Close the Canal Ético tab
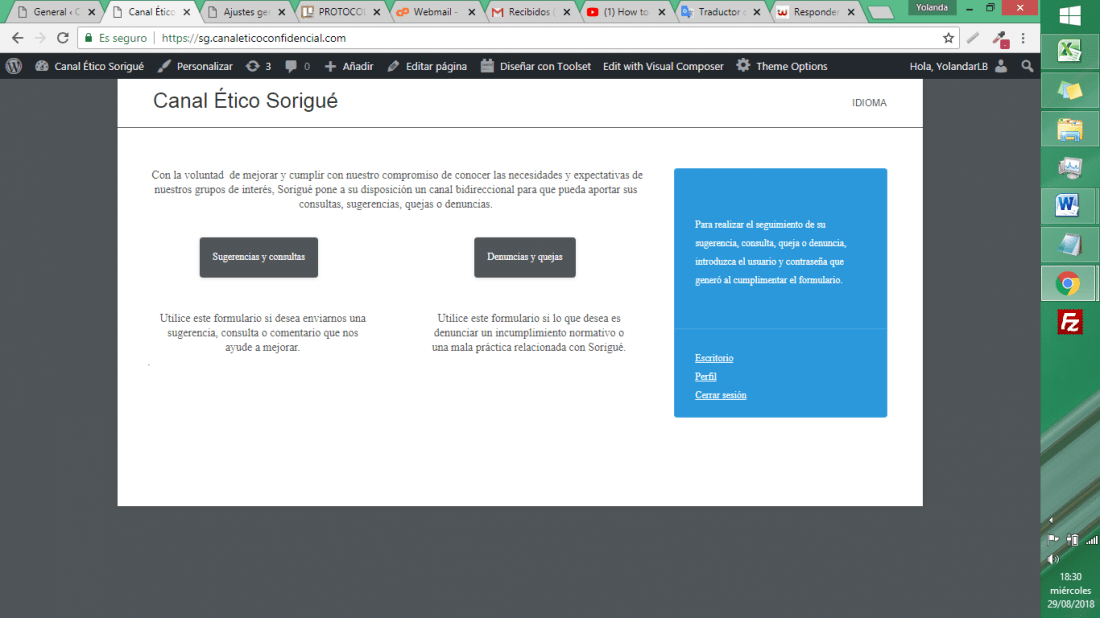This screenshot has width=1100, height=618. [187, 12]
